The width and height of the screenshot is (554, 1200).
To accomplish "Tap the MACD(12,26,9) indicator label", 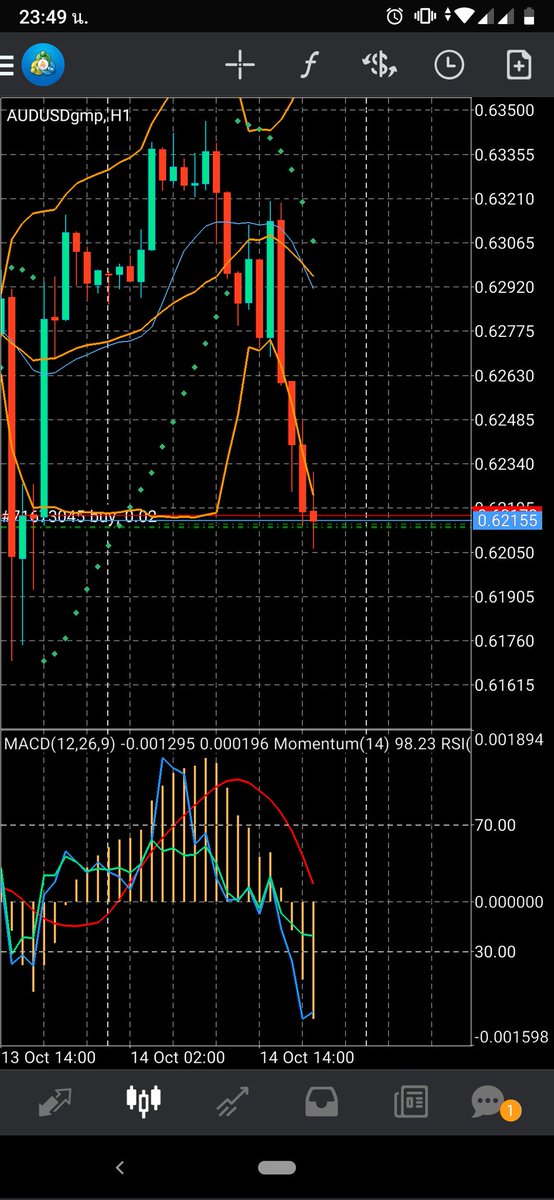I will point(60,744).
